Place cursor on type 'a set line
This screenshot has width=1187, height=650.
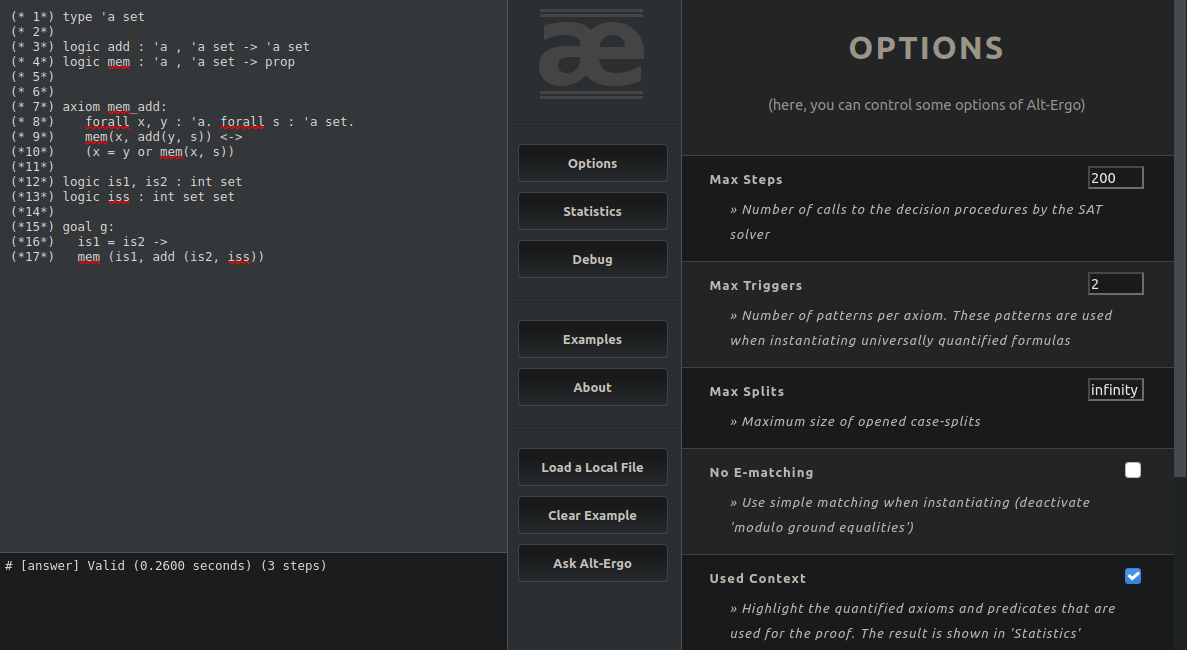tap(103, 17)
